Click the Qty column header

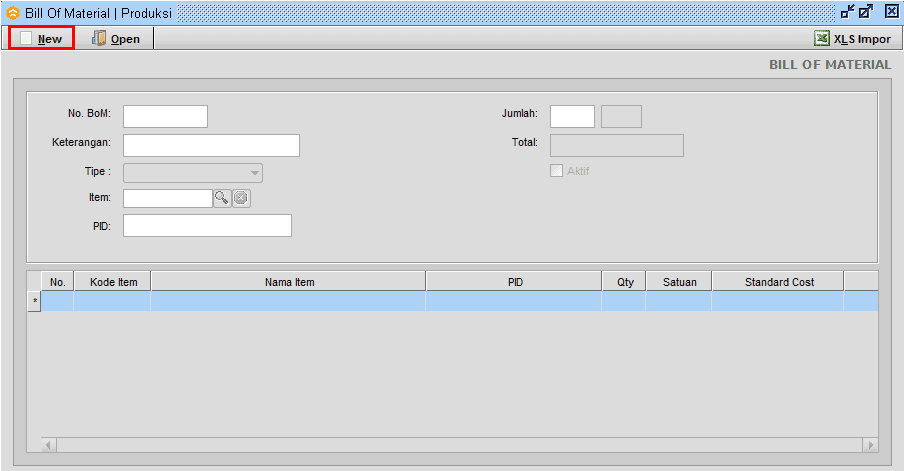tap(624, 282)
